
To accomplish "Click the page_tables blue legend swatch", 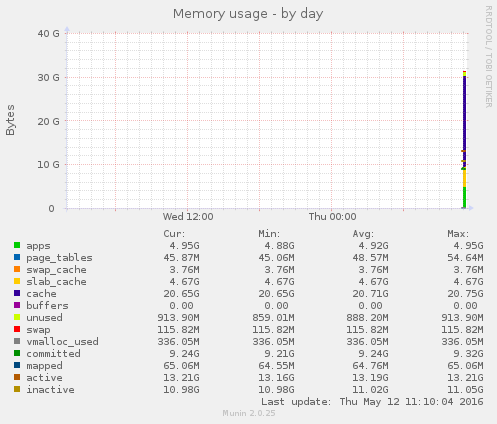I will (x=17, y=257).
